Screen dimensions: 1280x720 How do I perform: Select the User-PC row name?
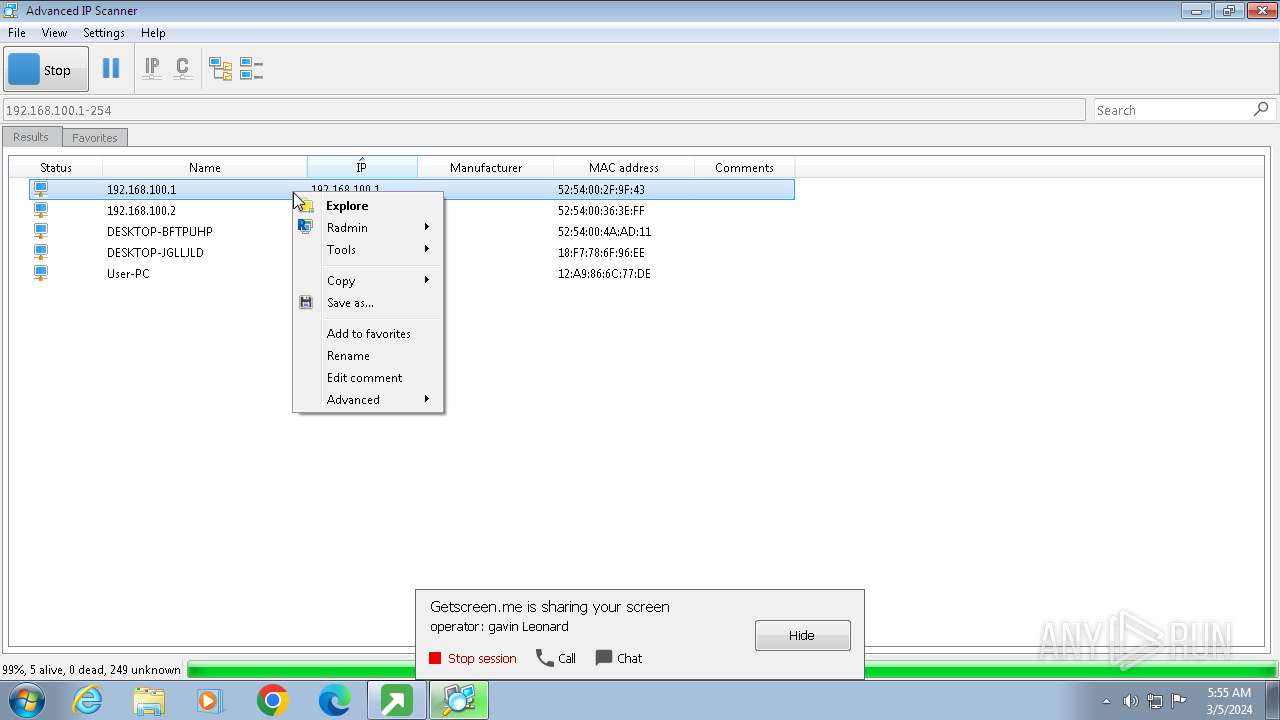click(128, 274)
